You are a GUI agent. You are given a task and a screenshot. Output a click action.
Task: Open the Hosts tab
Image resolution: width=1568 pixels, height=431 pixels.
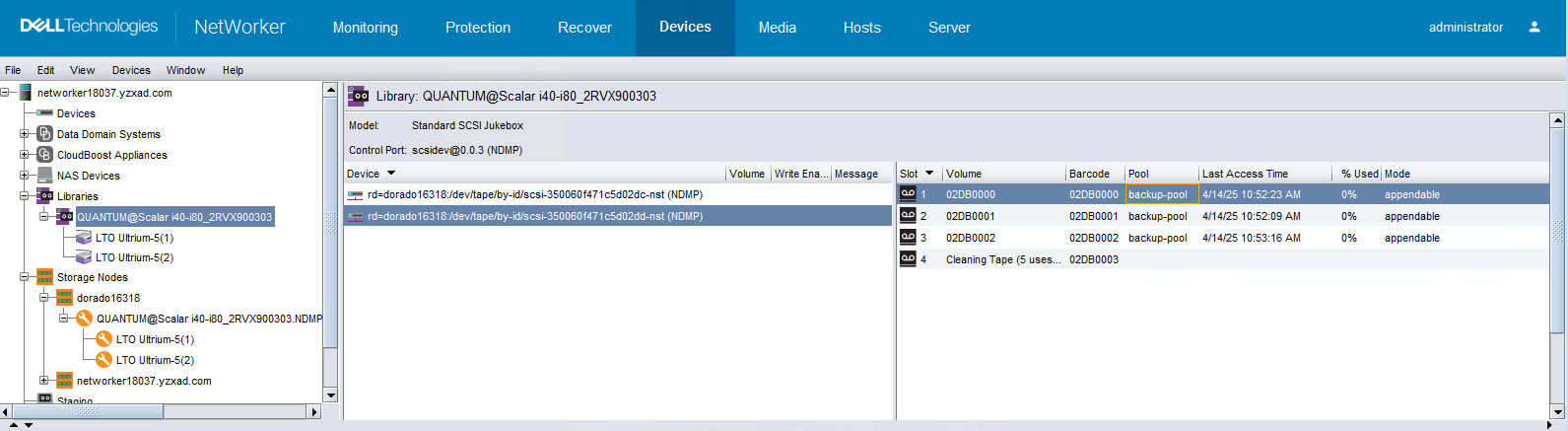coord(862,28)
